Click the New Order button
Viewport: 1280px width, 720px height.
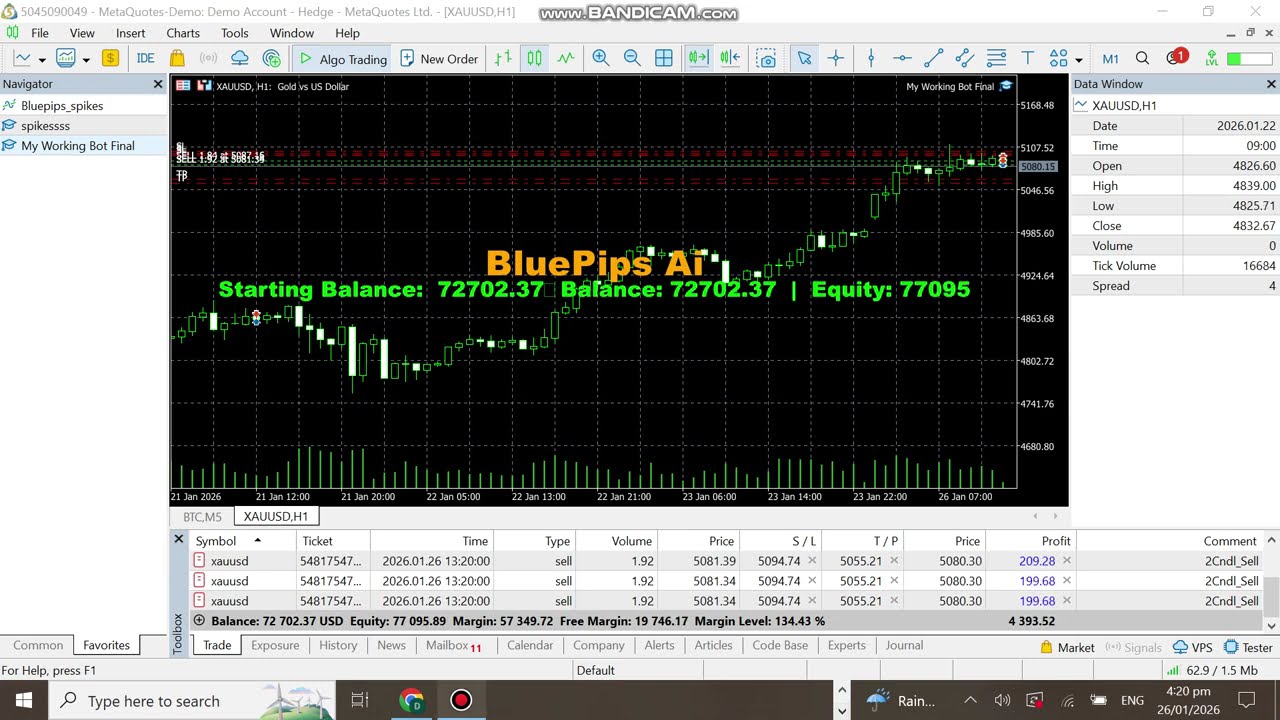[439, 59]
